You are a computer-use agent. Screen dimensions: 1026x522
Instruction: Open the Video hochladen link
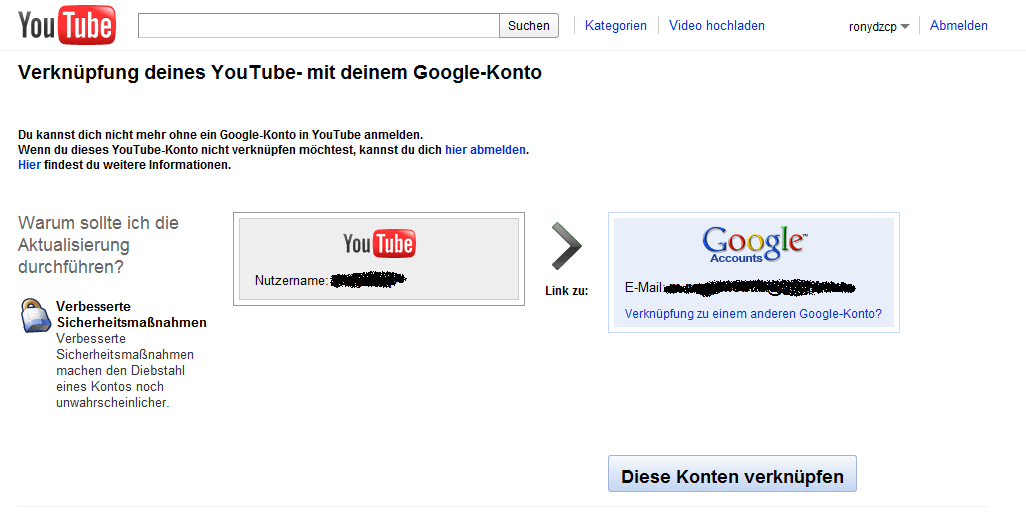point(716,26)
